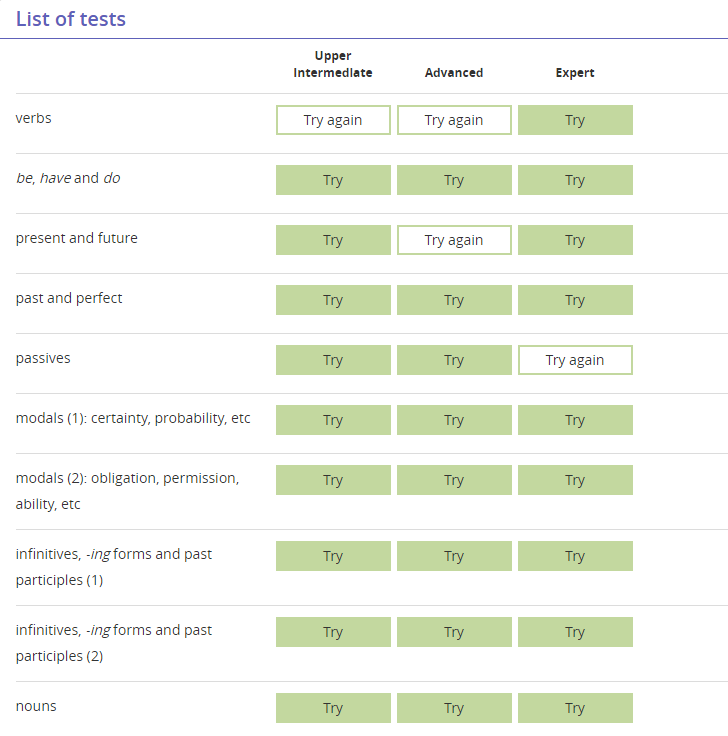
Task: Try modals (2) obligation Advanced test
Action: click(454, 481)
